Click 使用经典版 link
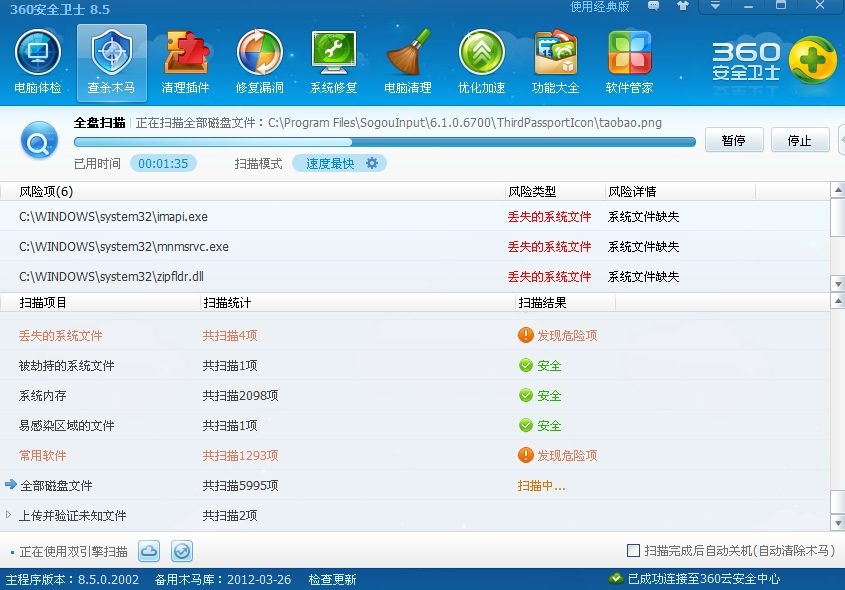 (599, 7)
